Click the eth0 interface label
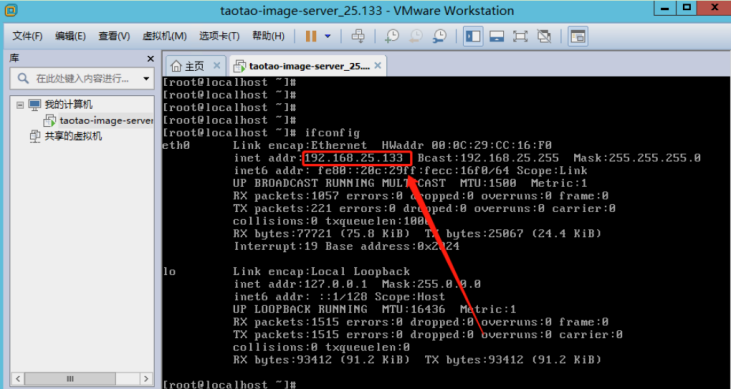 click(x=176, y=145)
